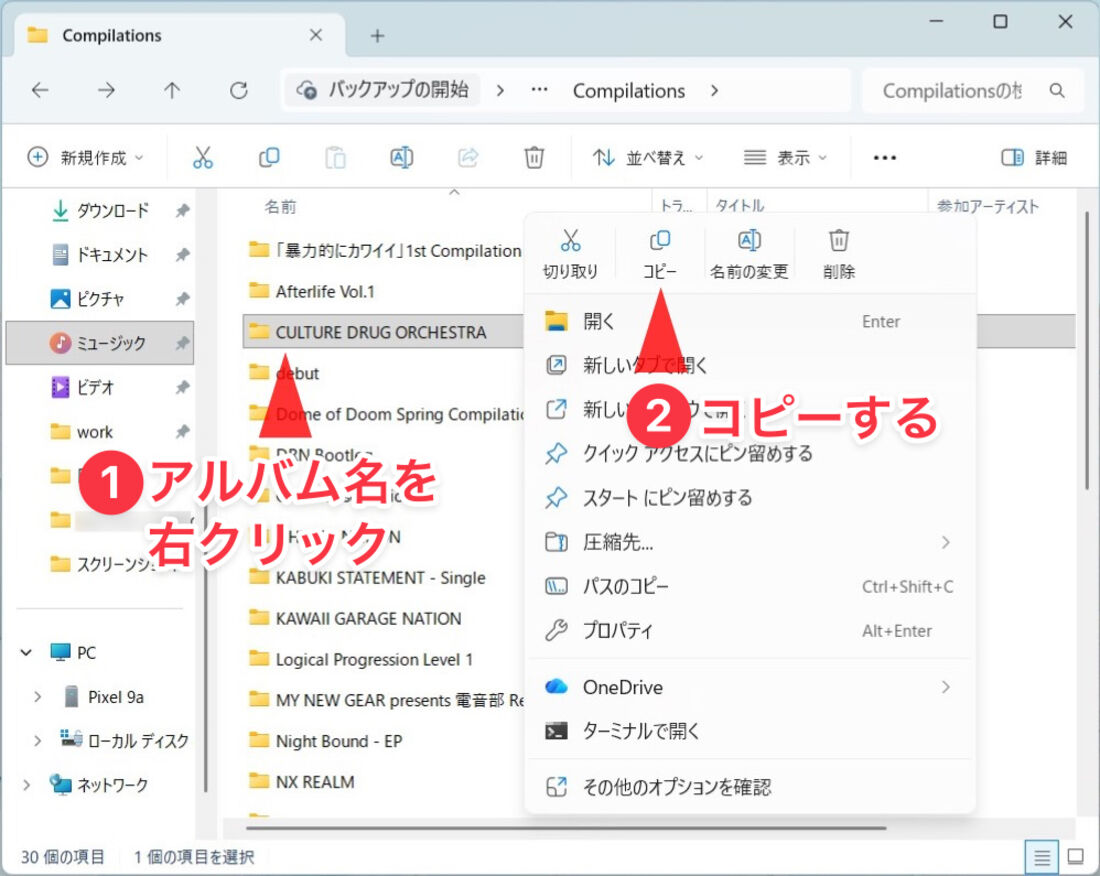Choose パスのコピー in context menu
The image size is (1100, 876).
tap(749, 586)
